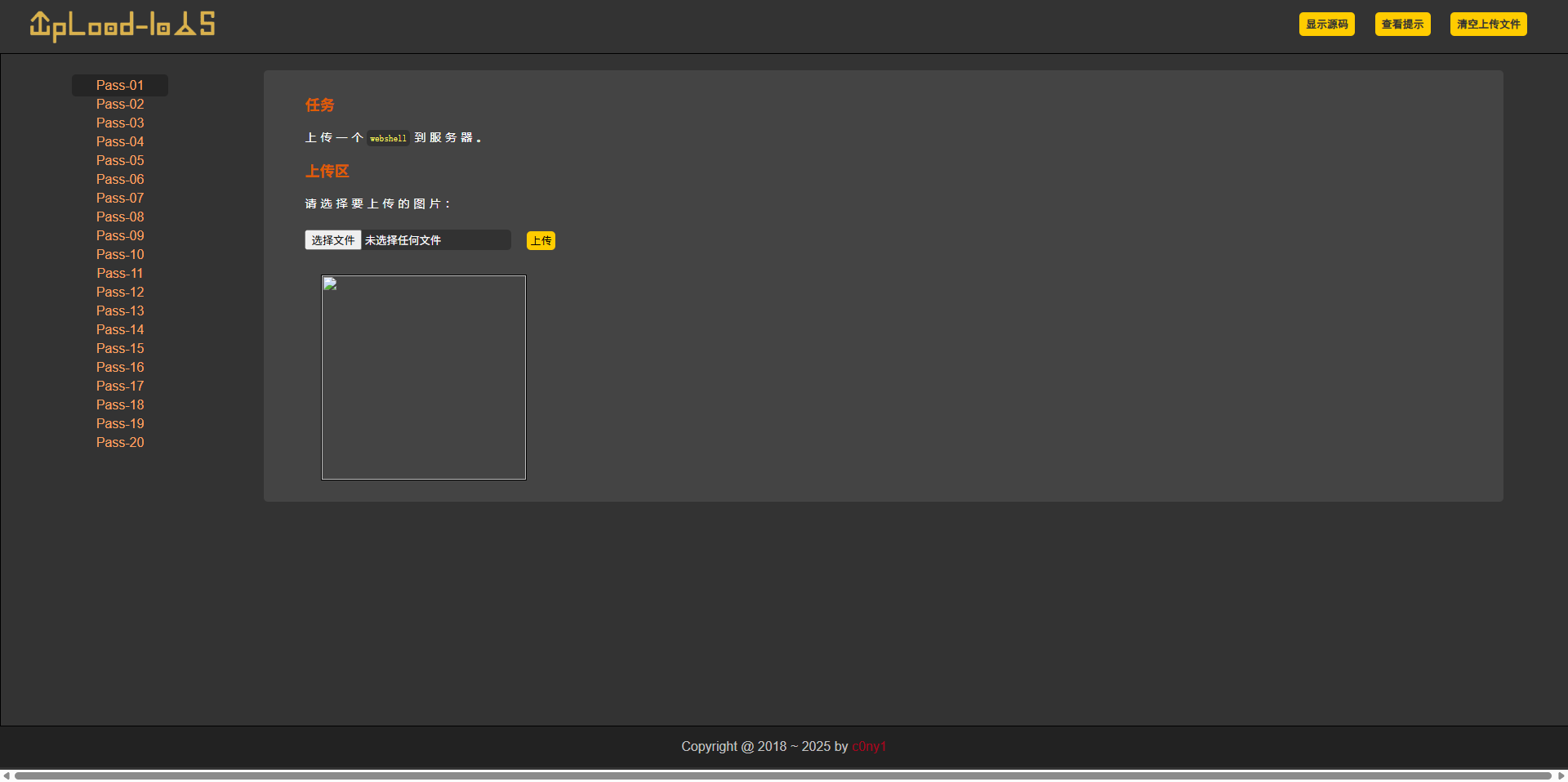Go to Pass-03 level

120,123
